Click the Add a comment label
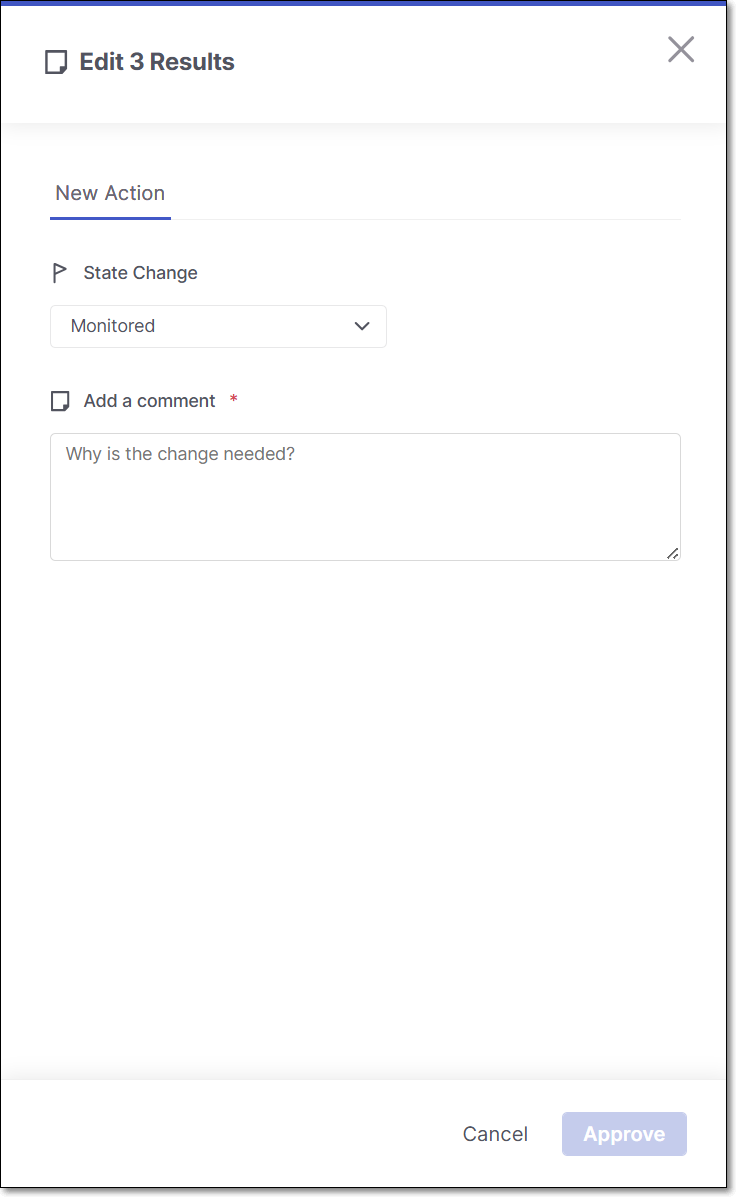736x1197 pixels. [149, 401]
